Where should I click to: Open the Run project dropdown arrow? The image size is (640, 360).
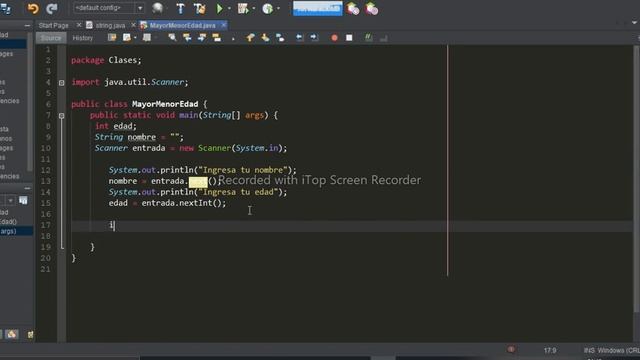229,9
